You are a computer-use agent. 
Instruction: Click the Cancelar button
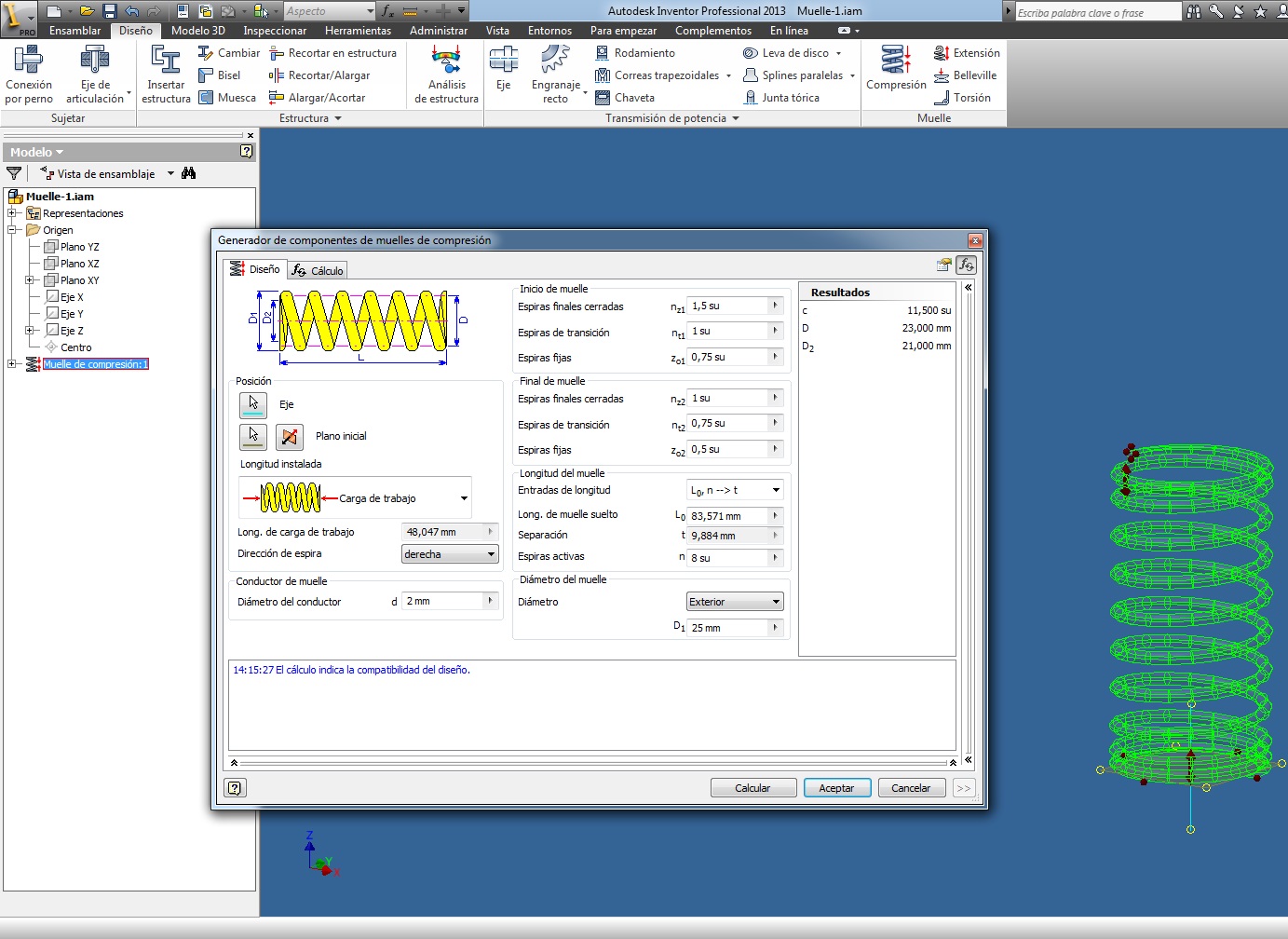click(911, 788)
